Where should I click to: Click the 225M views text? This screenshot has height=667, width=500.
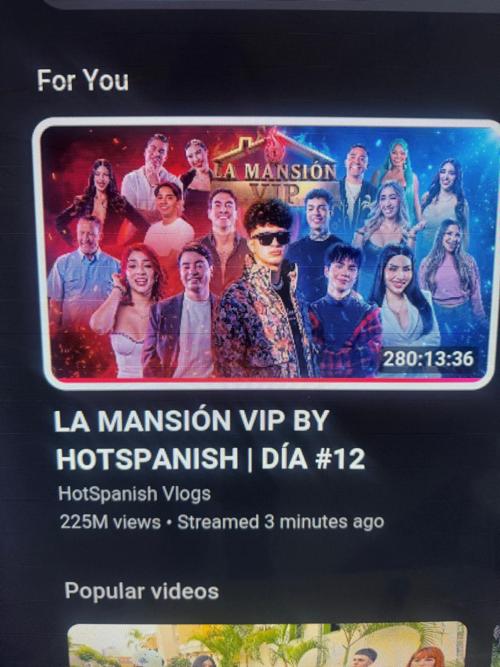coord(111,522)
